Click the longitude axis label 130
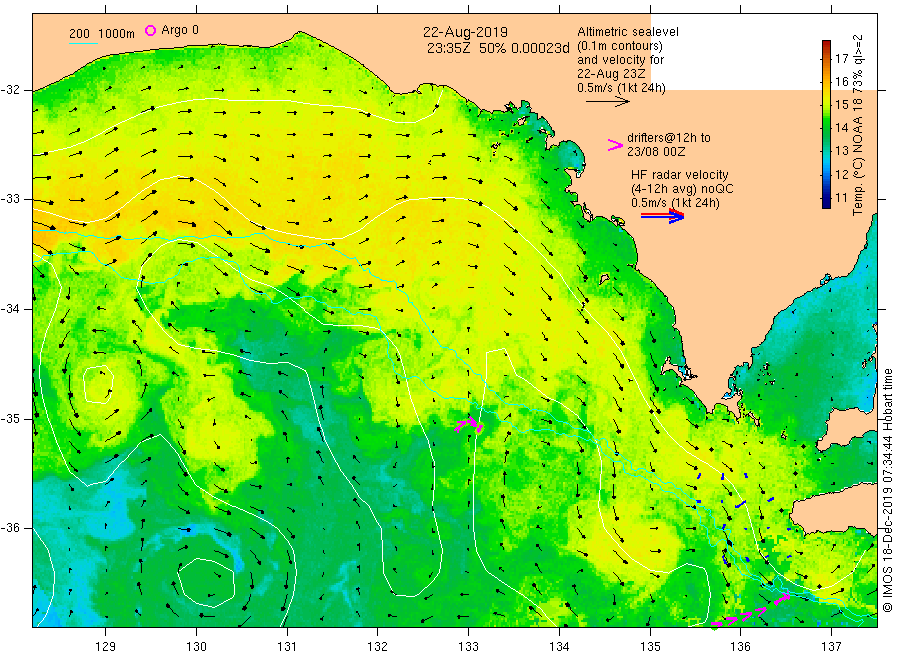900x660 pixels. 196,647
